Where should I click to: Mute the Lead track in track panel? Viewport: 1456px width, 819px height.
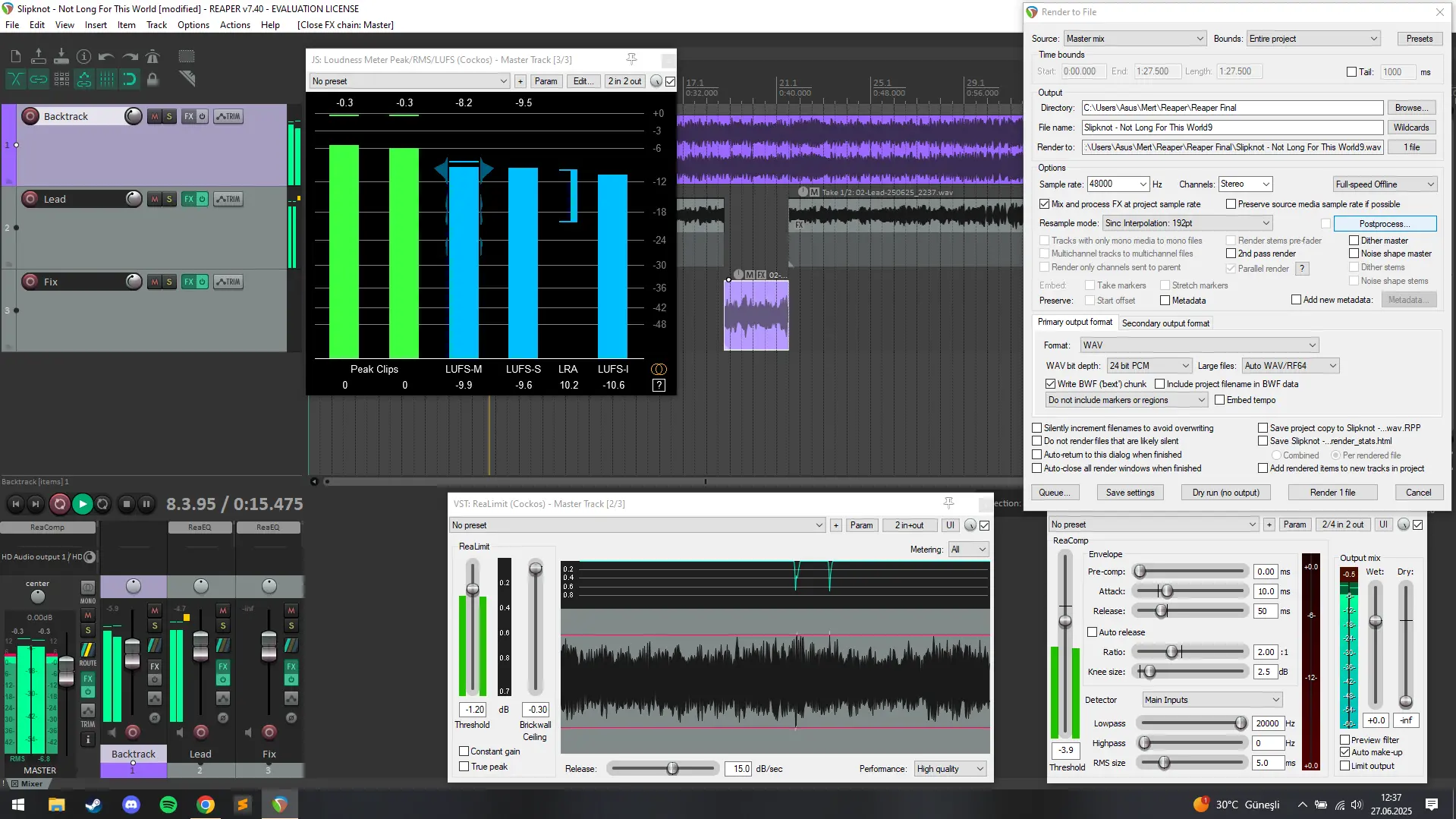[x=155, y=199]
